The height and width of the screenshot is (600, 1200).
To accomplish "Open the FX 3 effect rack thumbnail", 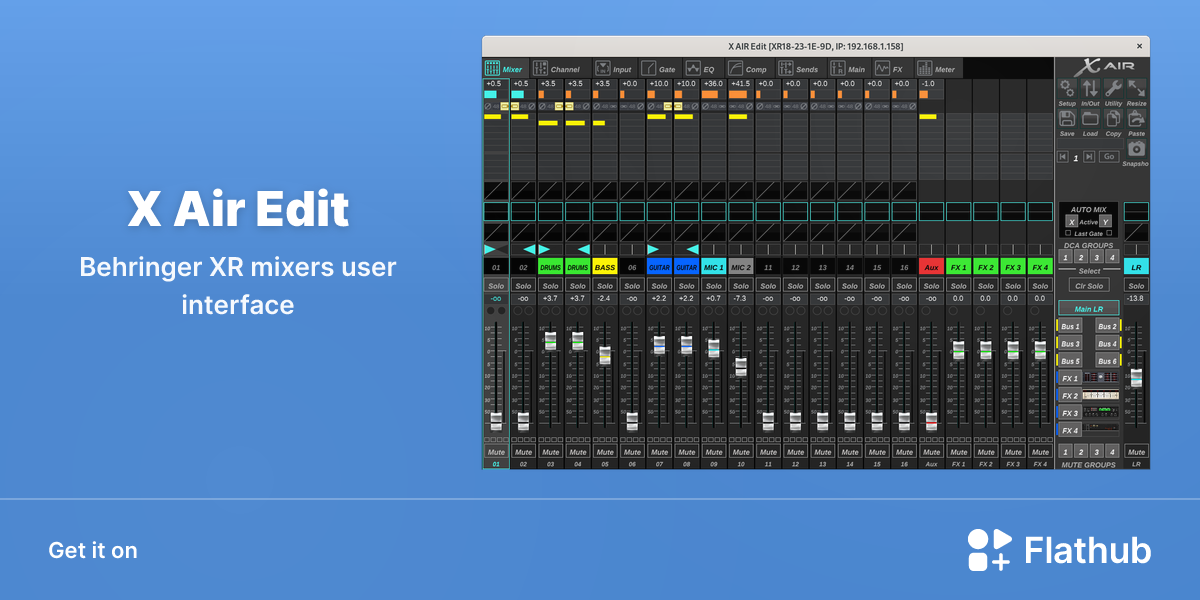I will pos(1102,412).
